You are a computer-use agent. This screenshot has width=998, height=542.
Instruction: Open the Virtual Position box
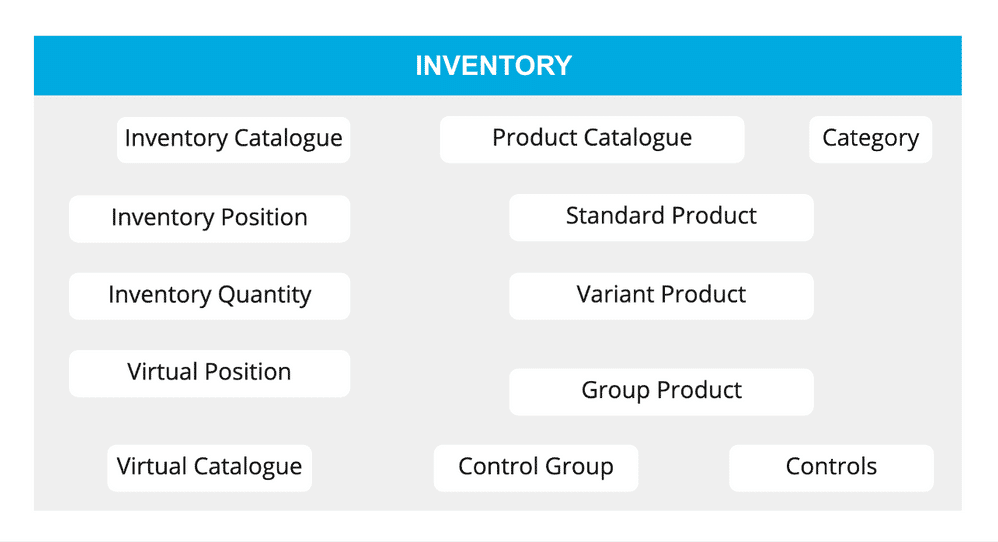coord(209,373)
